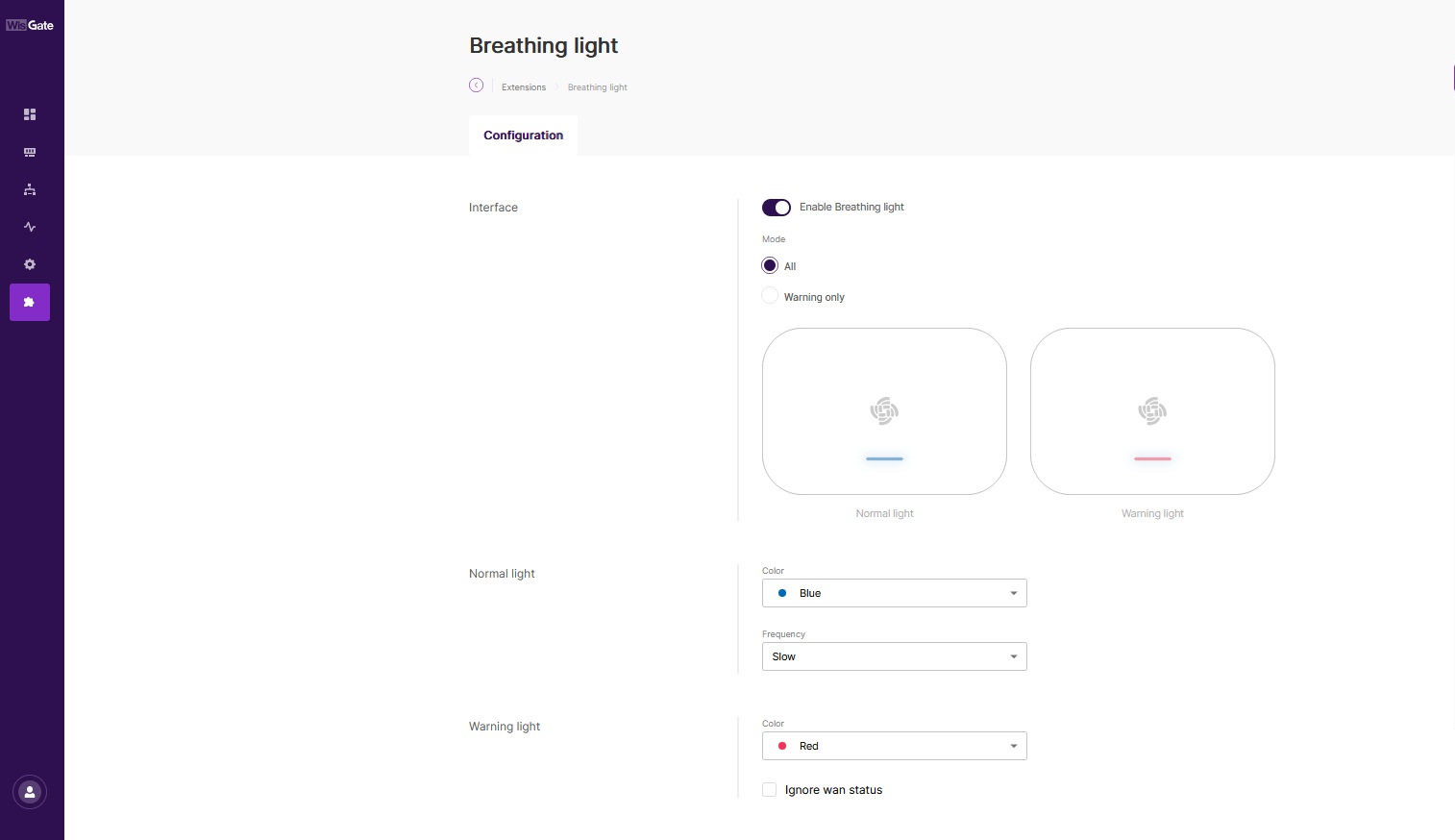Open the Network topology sidebar icon
This screenshot has width=1455, height=840.
click(30, 189)
